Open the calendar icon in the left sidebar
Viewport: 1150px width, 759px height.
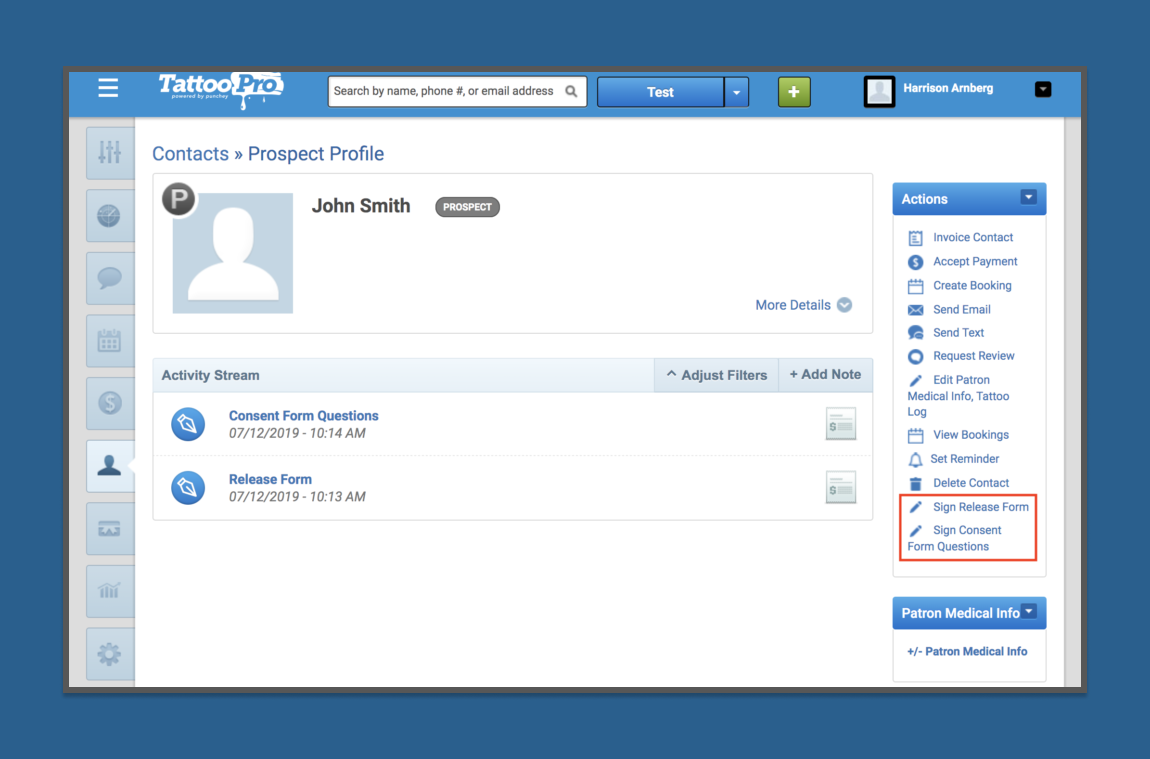[x=110, y=341]
